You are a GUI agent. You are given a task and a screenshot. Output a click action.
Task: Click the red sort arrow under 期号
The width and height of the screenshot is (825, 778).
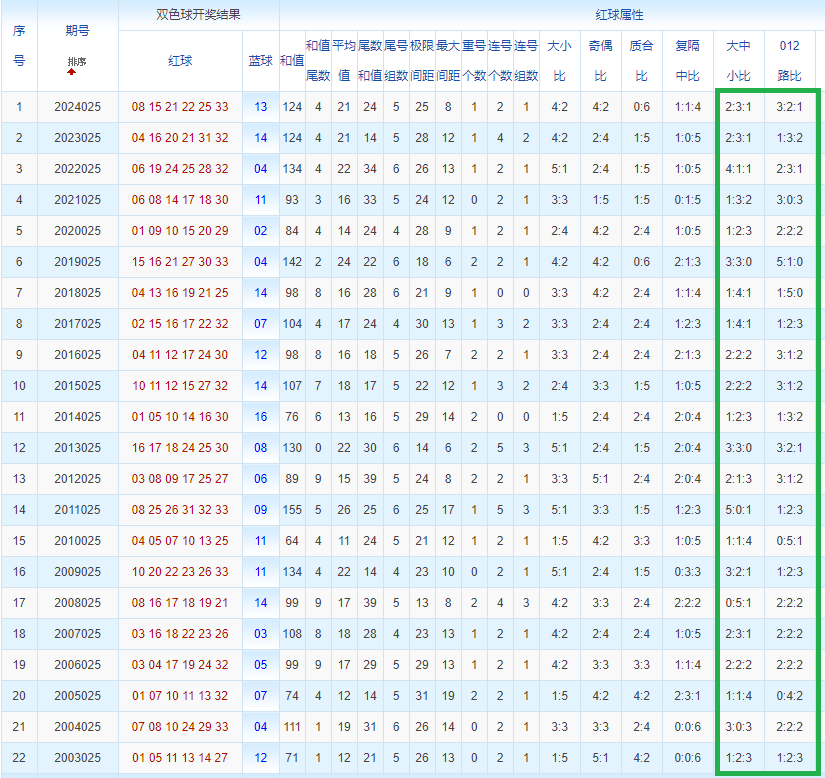click(x=71, y=72)
